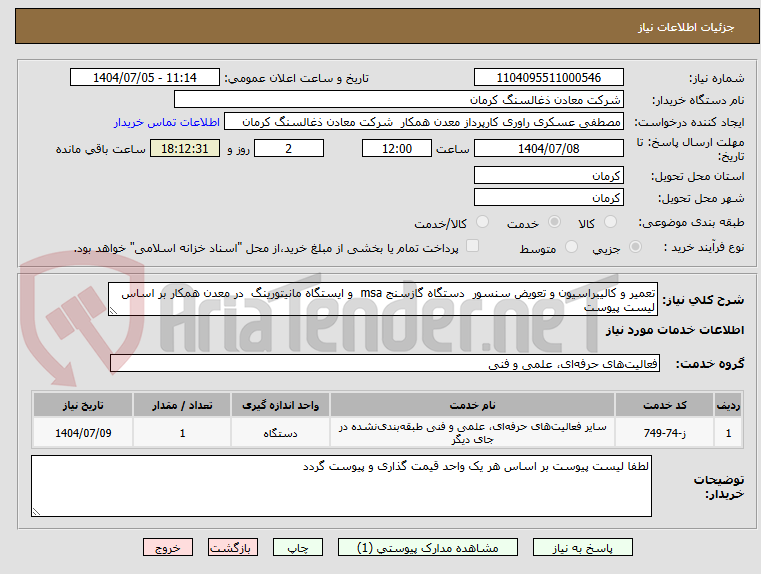Open اطلاعات تماس خریدار link
Image resolution: width=761 pixels, height=574 pixels.
coord(166,122)
